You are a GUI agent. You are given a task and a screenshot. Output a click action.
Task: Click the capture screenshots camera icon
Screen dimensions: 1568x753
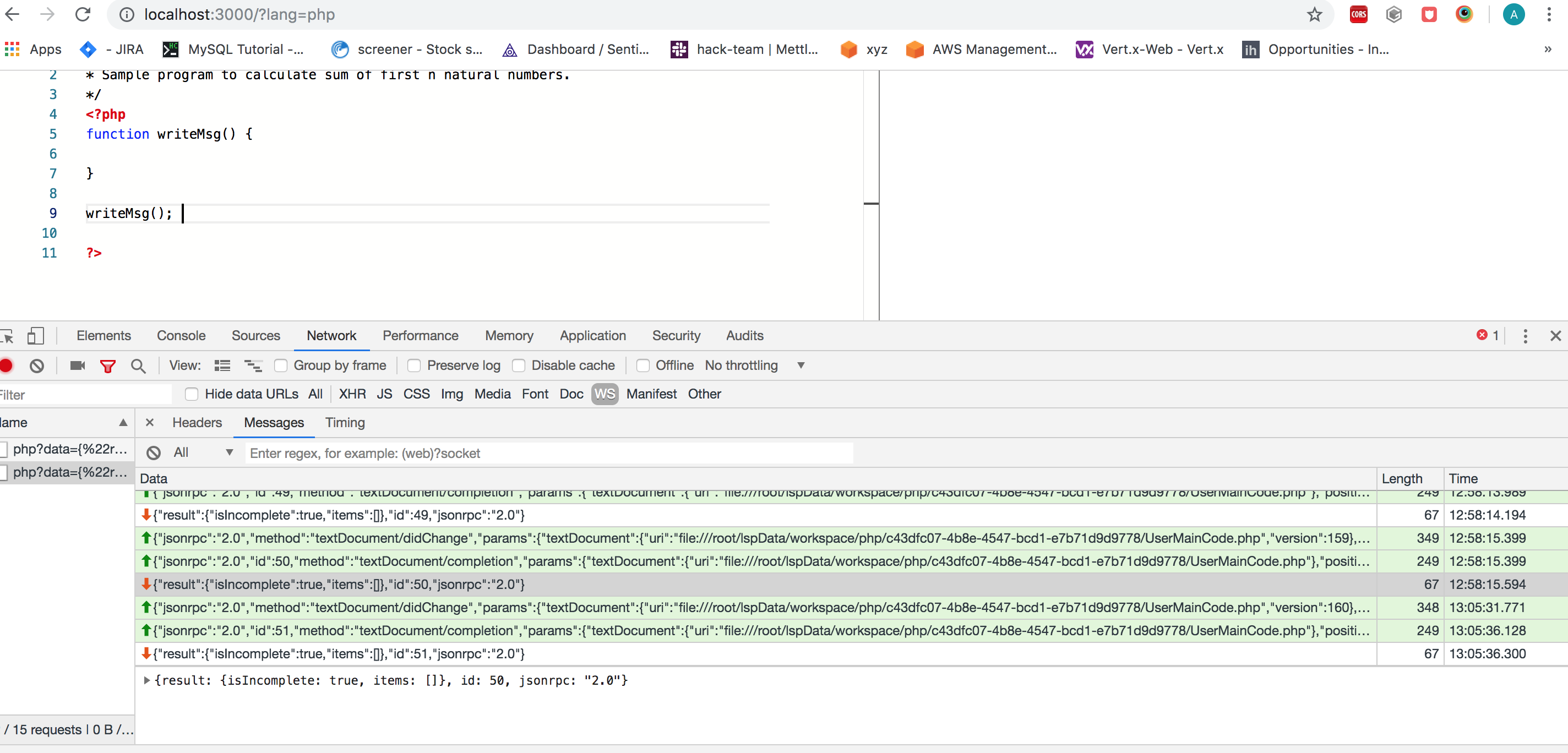(x=77, y=365)
